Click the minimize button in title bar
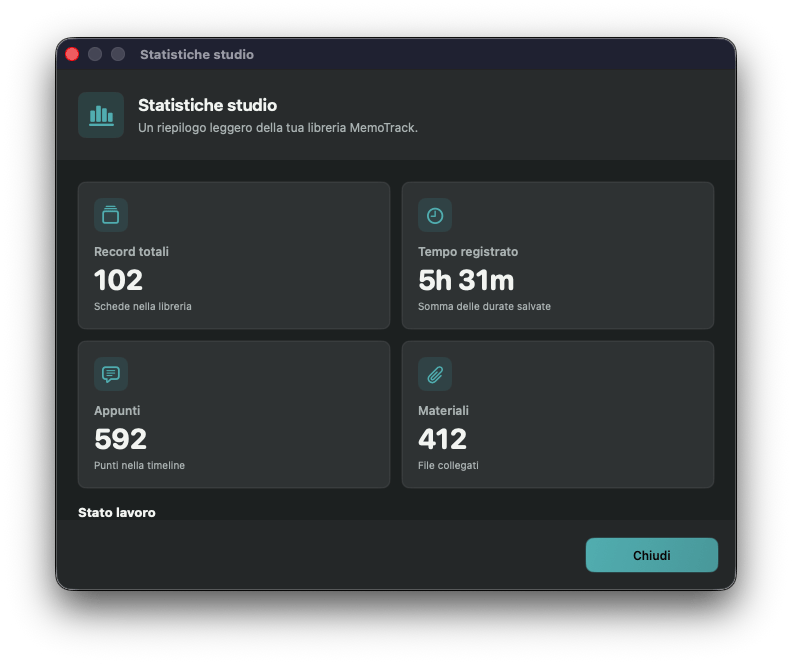Screen dimensions: 792x664 click(95, 54)
